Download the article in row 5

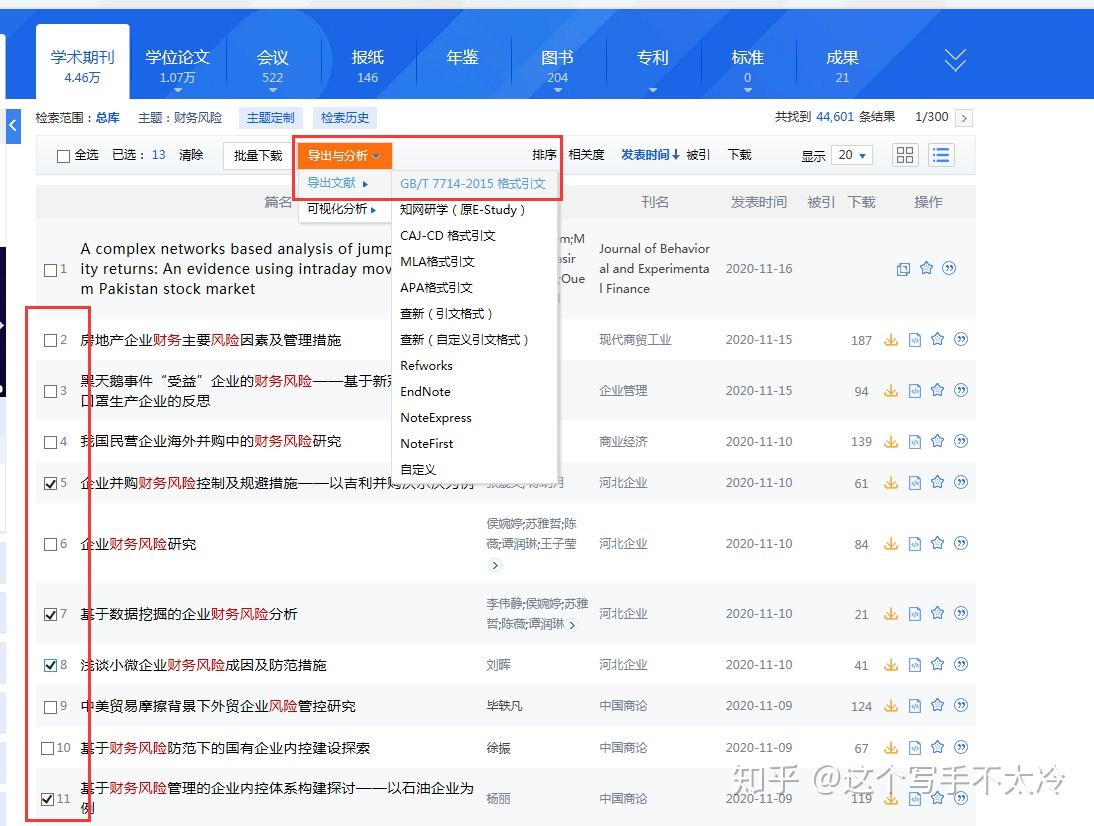coord(891,483)
